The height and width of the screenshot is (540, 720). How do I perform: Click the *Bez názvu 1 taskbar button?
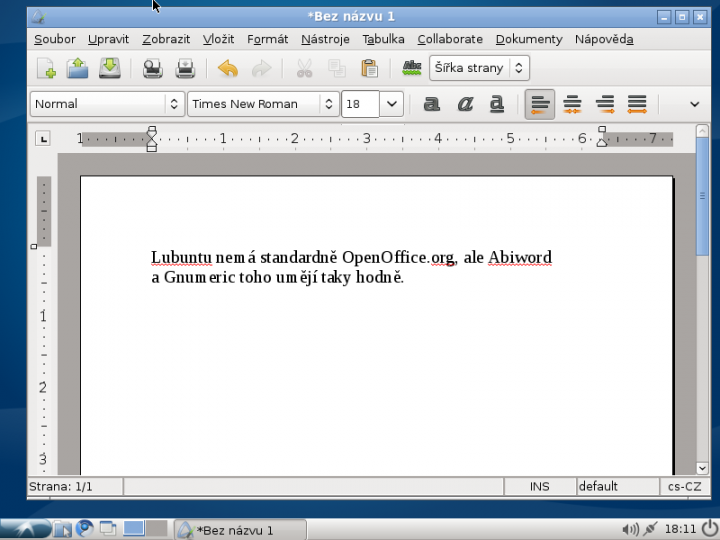[240, 530]
